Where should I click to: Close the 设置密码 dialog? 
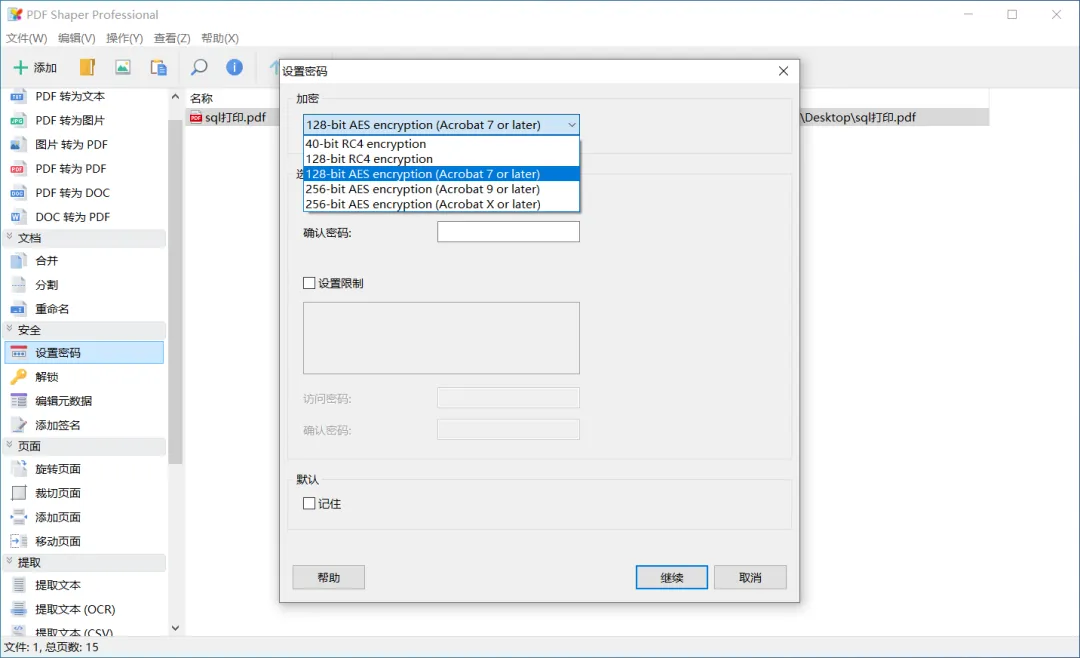(x=783, y=71)
